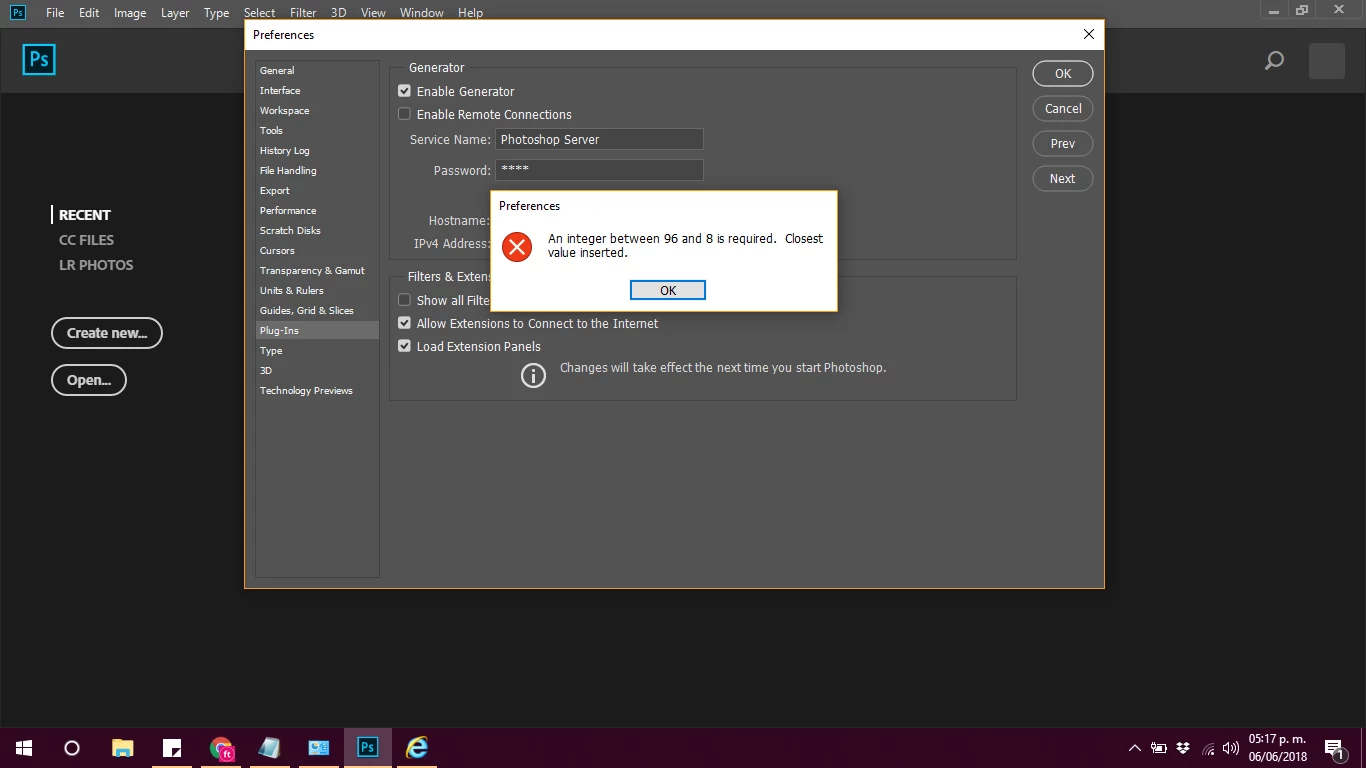Open the Image menu

pos(130,13)
